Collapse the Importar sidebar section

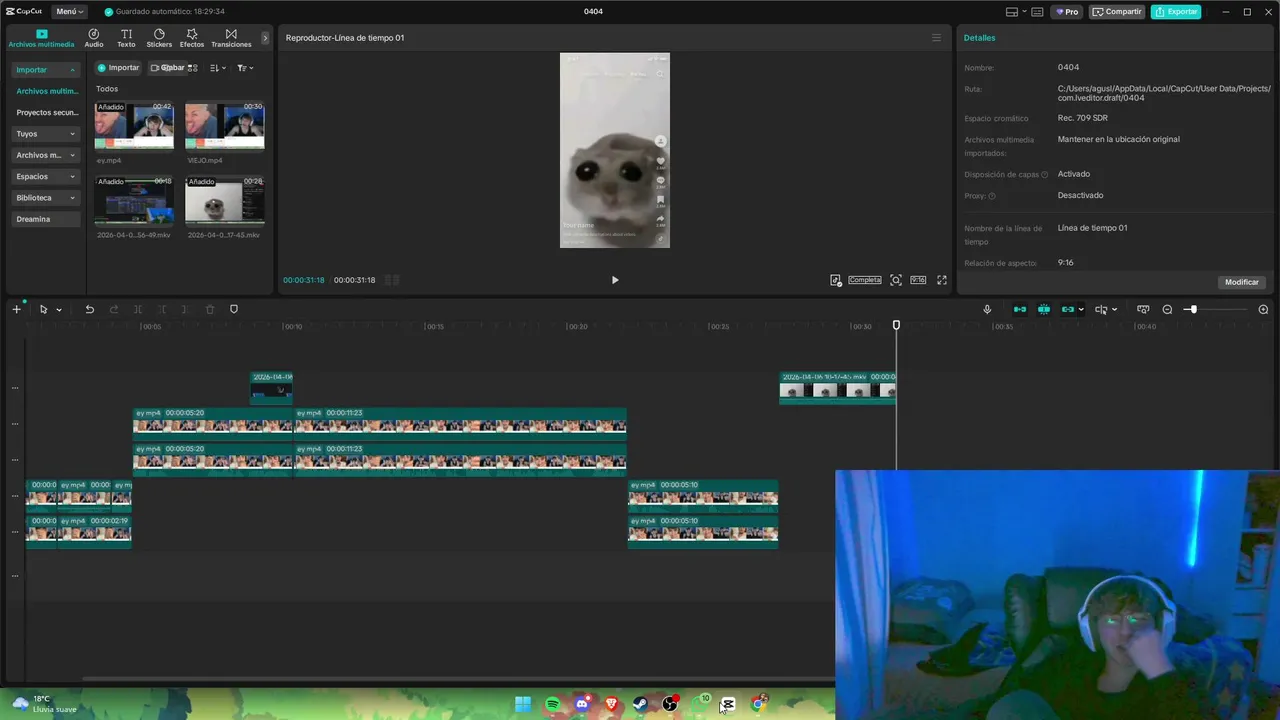pyautogui.click(x=46, y=70)
